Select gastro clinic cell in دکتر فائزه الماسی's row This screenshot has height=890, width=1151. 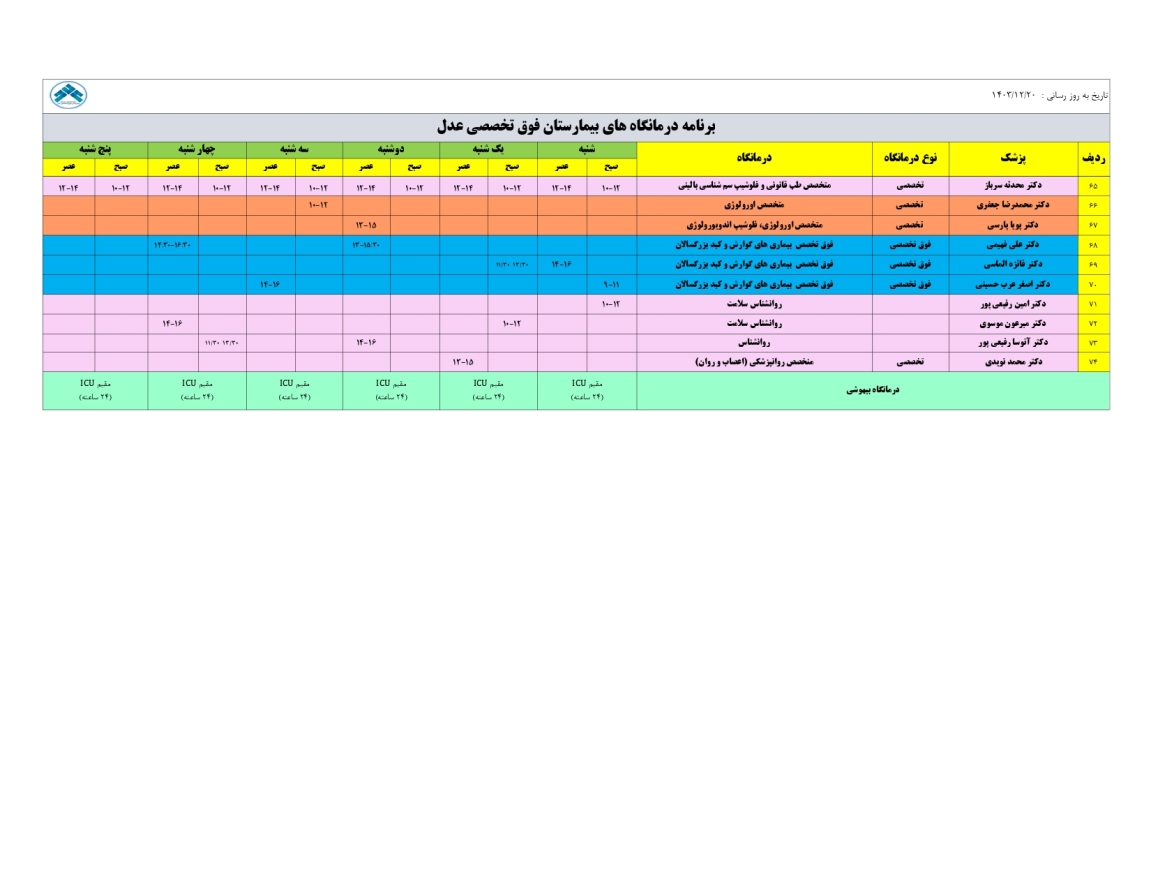pyautogui.click(x=754, y=264)
